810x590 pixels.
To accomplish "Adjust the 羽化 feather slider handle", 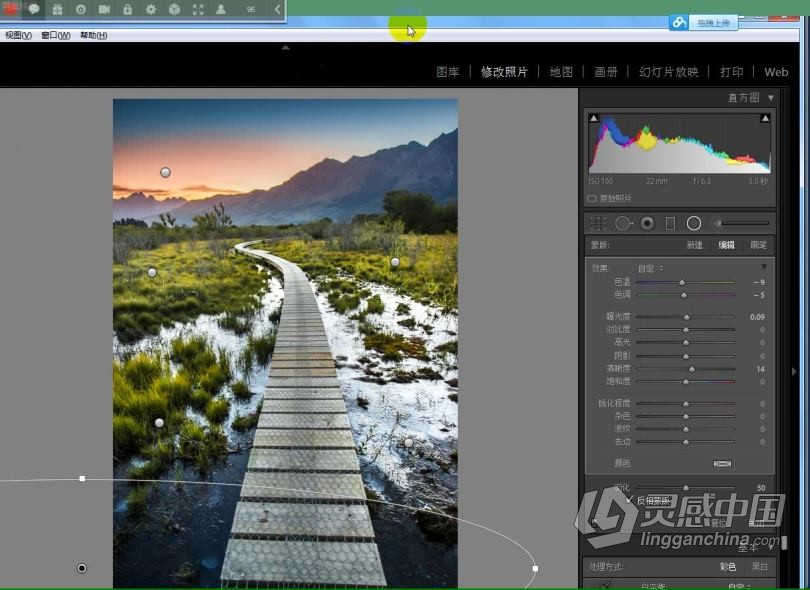I will 686,488.
